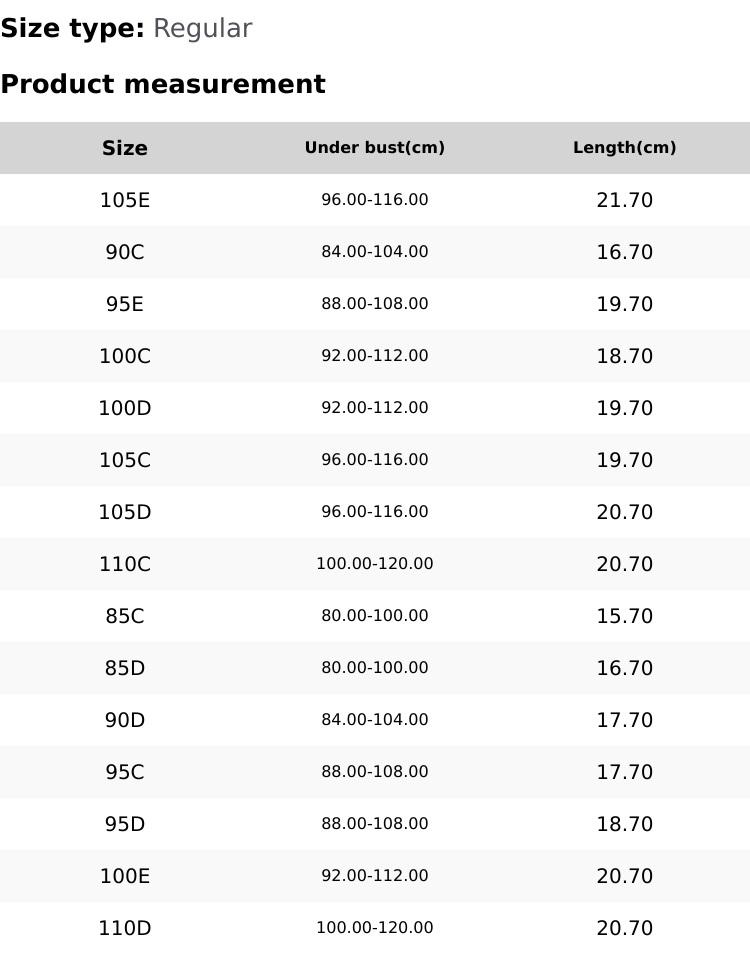Click under bust range for size 90D
750x954 pixels.
375,720
